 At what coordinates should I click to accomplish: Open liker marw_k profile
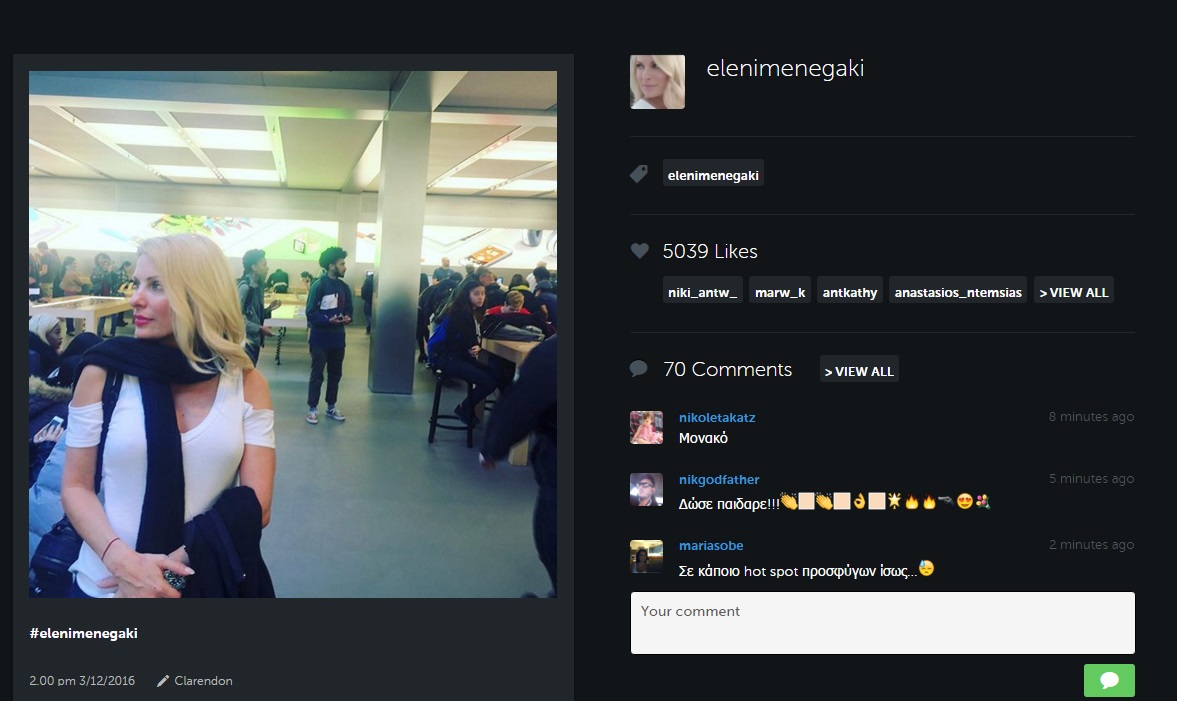point(780,292)
